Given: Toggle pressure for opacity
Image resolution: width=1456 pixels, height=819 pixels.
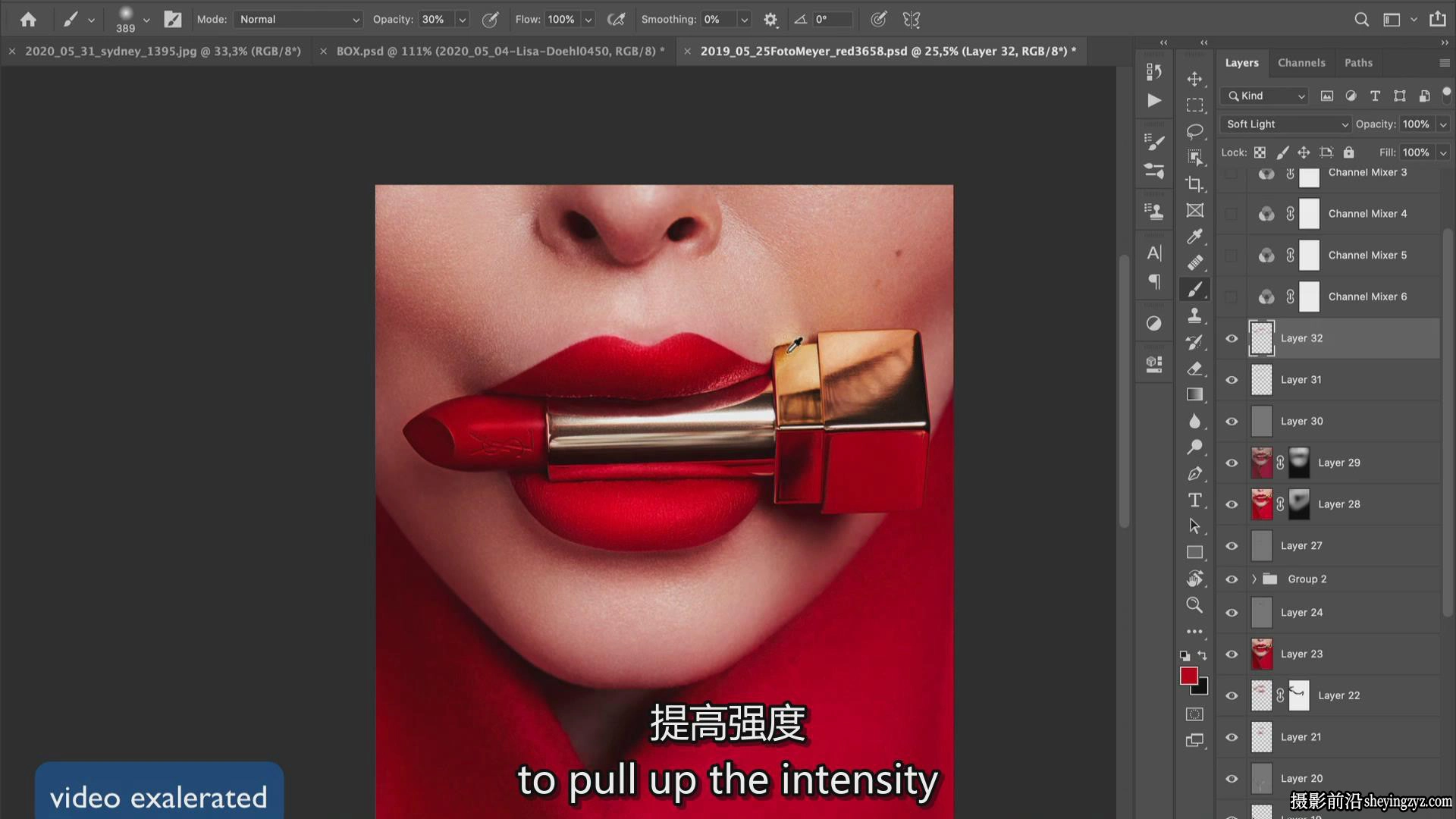Looking at the screenshot, I should click(x=491, y=20).
